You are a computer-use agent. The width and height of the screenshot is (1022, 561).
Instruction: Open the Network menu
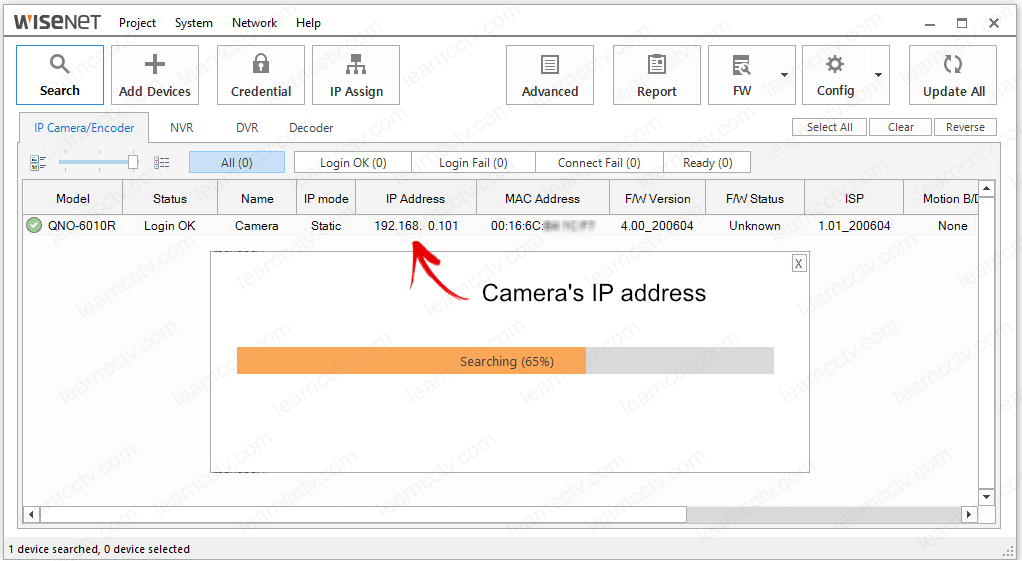[x=254, y=23]
